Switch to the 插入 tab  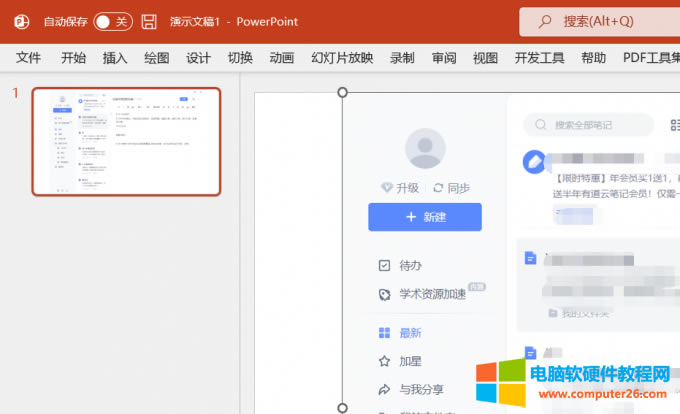114,58
